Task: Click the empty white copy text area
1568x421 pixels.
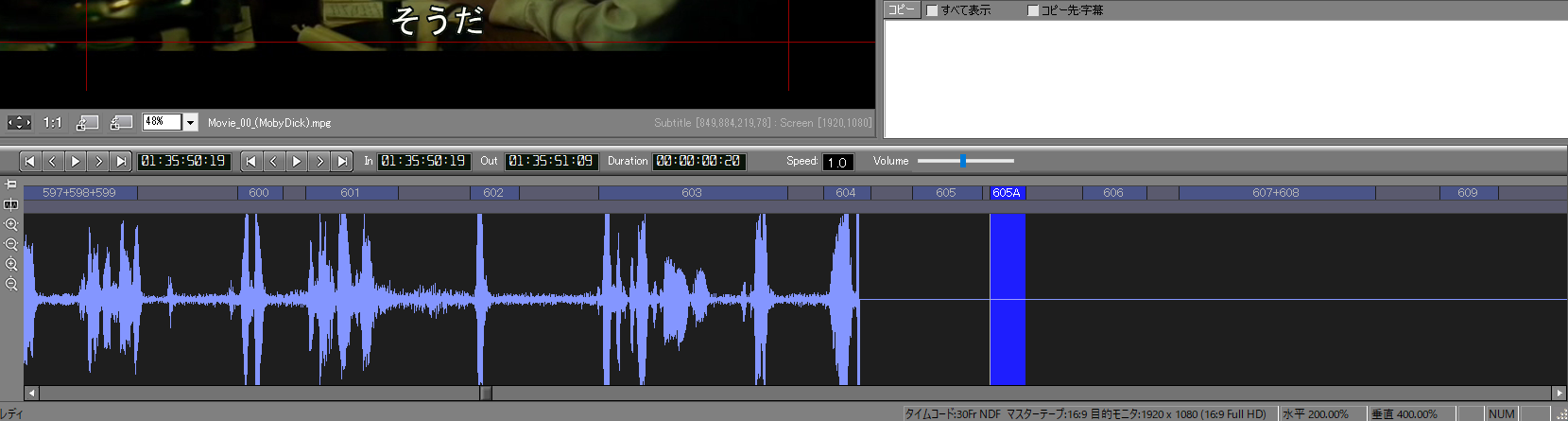Action: click(x=1225, y=79)
